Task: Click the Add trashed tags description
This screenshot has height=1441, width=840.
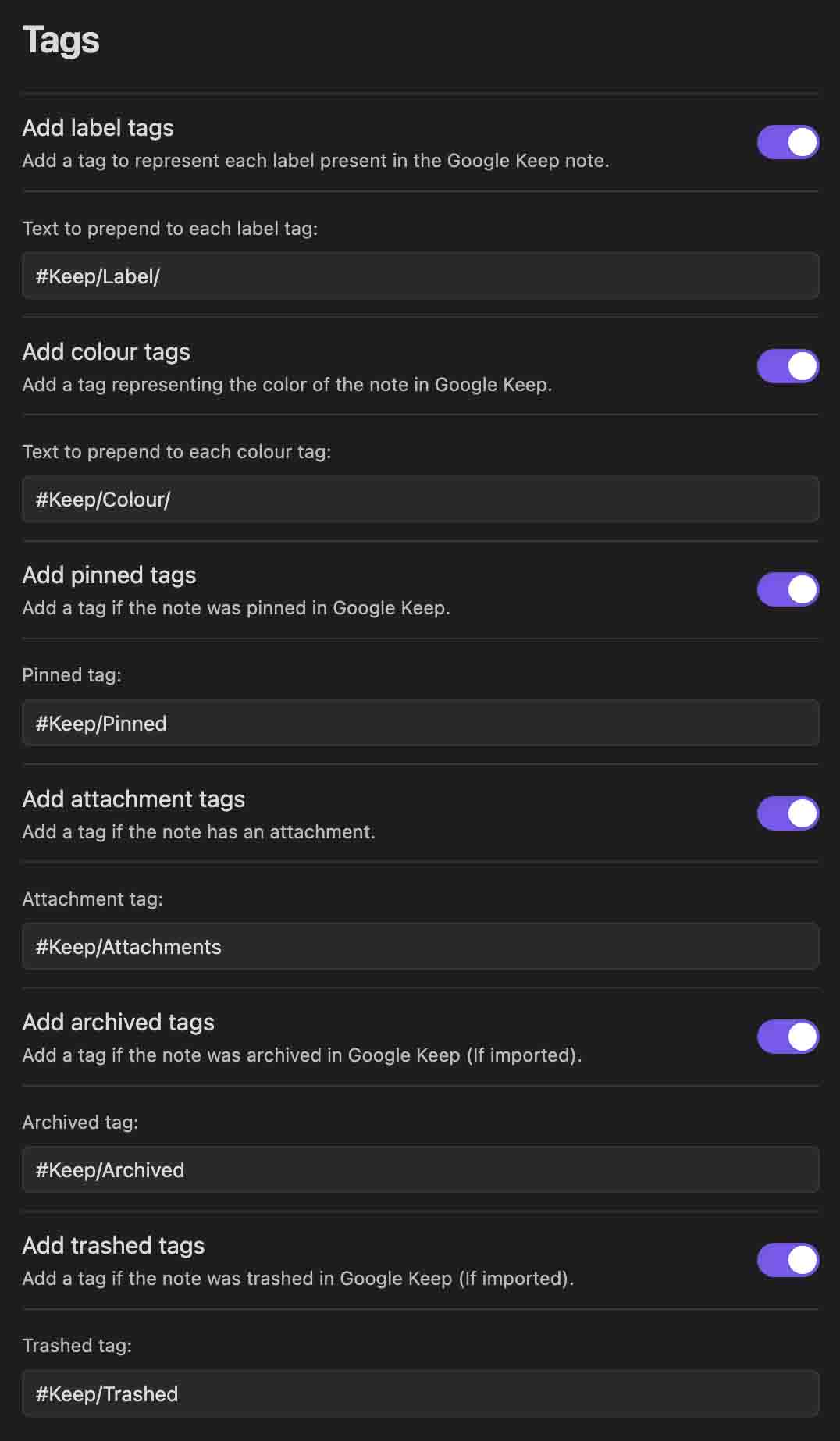Action: pos(297,1279)
